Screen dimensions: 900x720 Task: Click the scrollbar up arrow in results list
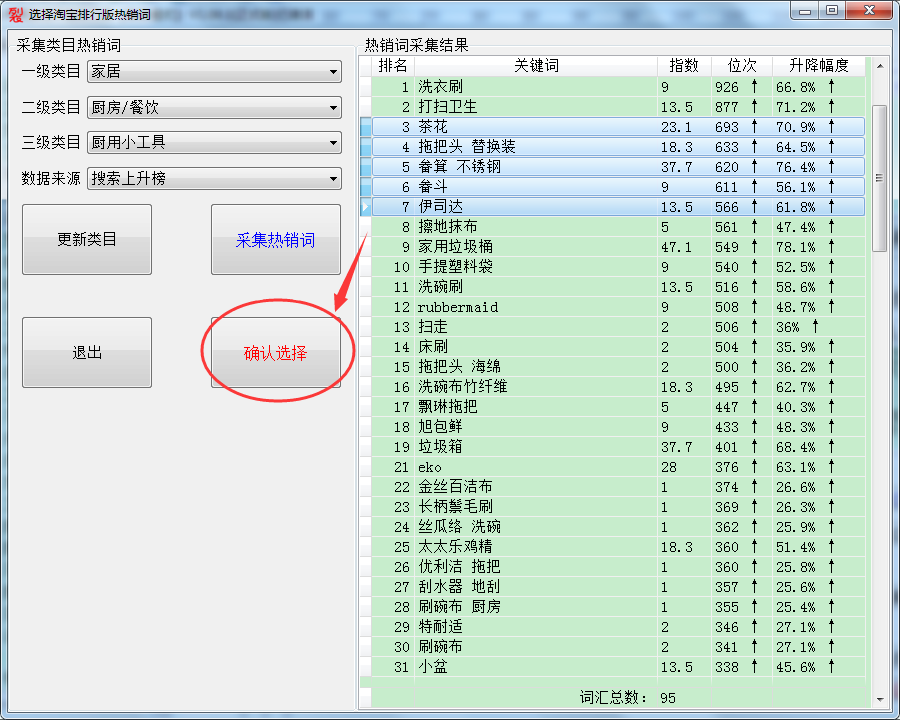click(879, 67)
